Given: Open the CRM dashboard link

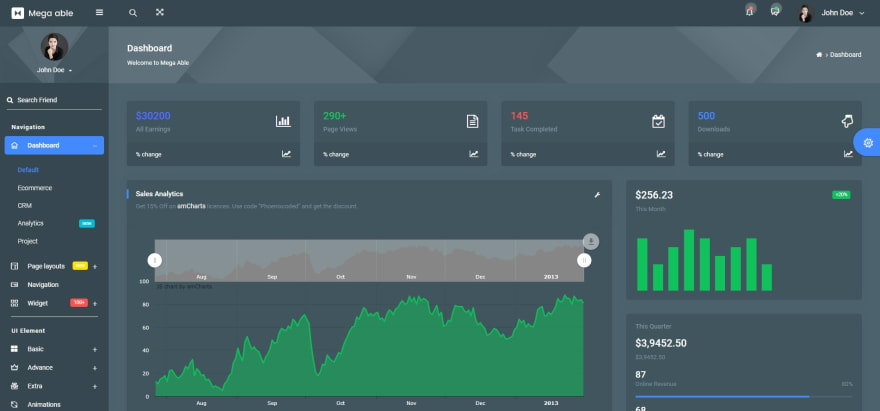Looking at the screenshot, I should 25,206.
